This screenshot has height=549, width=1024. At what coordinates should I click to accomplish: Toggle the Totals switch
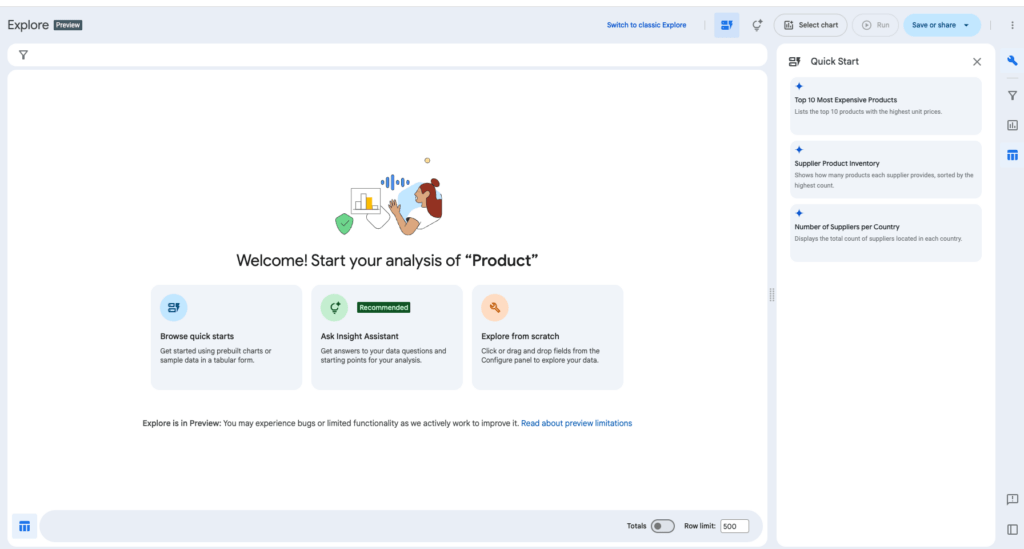point(662,526)
